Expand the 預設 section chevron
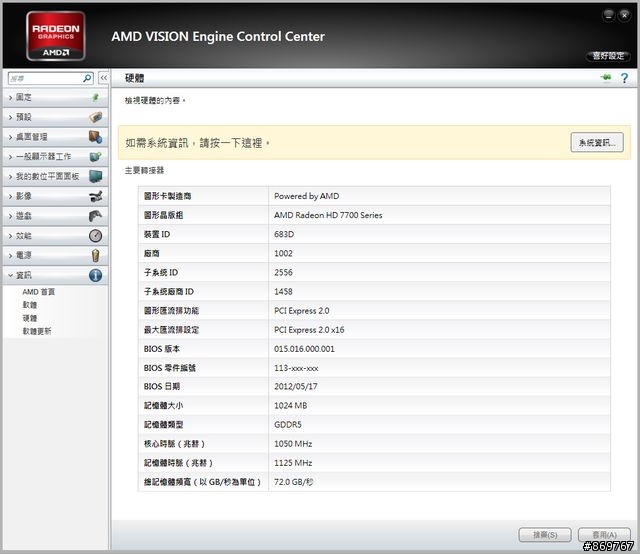Viewport: 640px width, 554px height. [10, 117]
